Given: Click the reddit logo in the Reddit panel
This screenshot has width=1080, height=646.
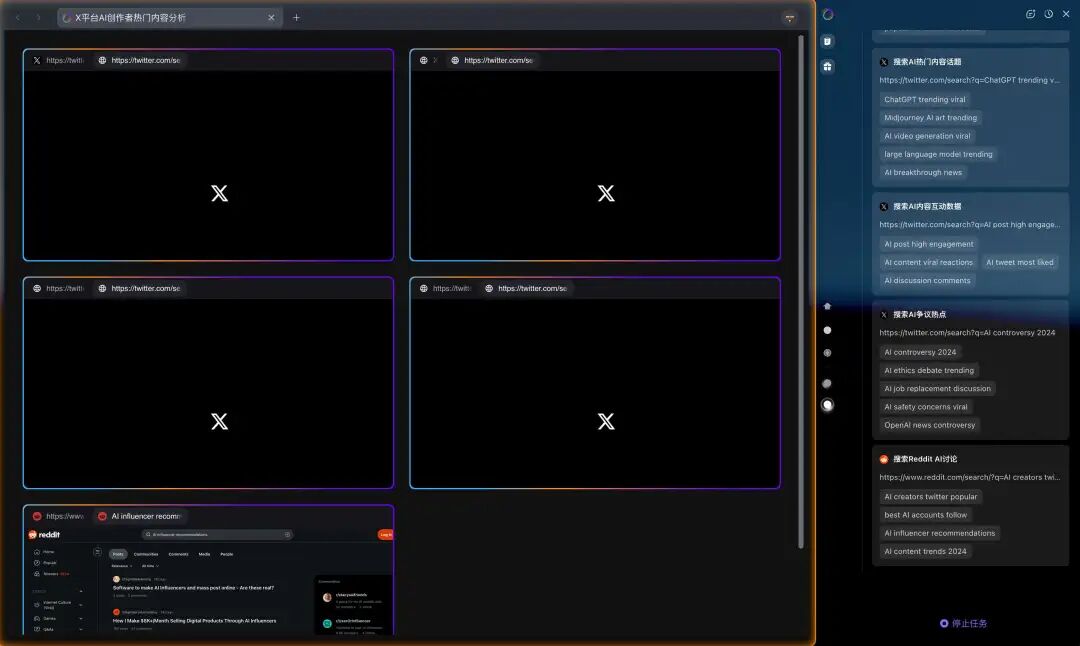Looking at the screenshot, I should 44,535.
